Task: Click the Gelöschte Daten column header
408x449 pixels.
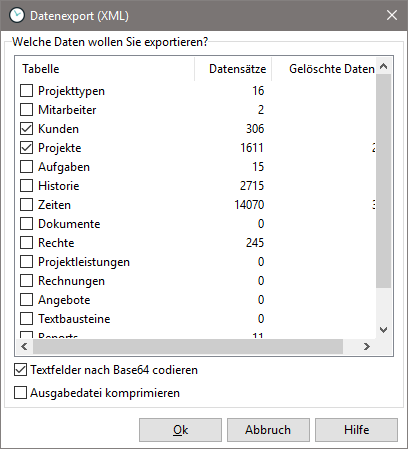Action: (x=324, y=69)
